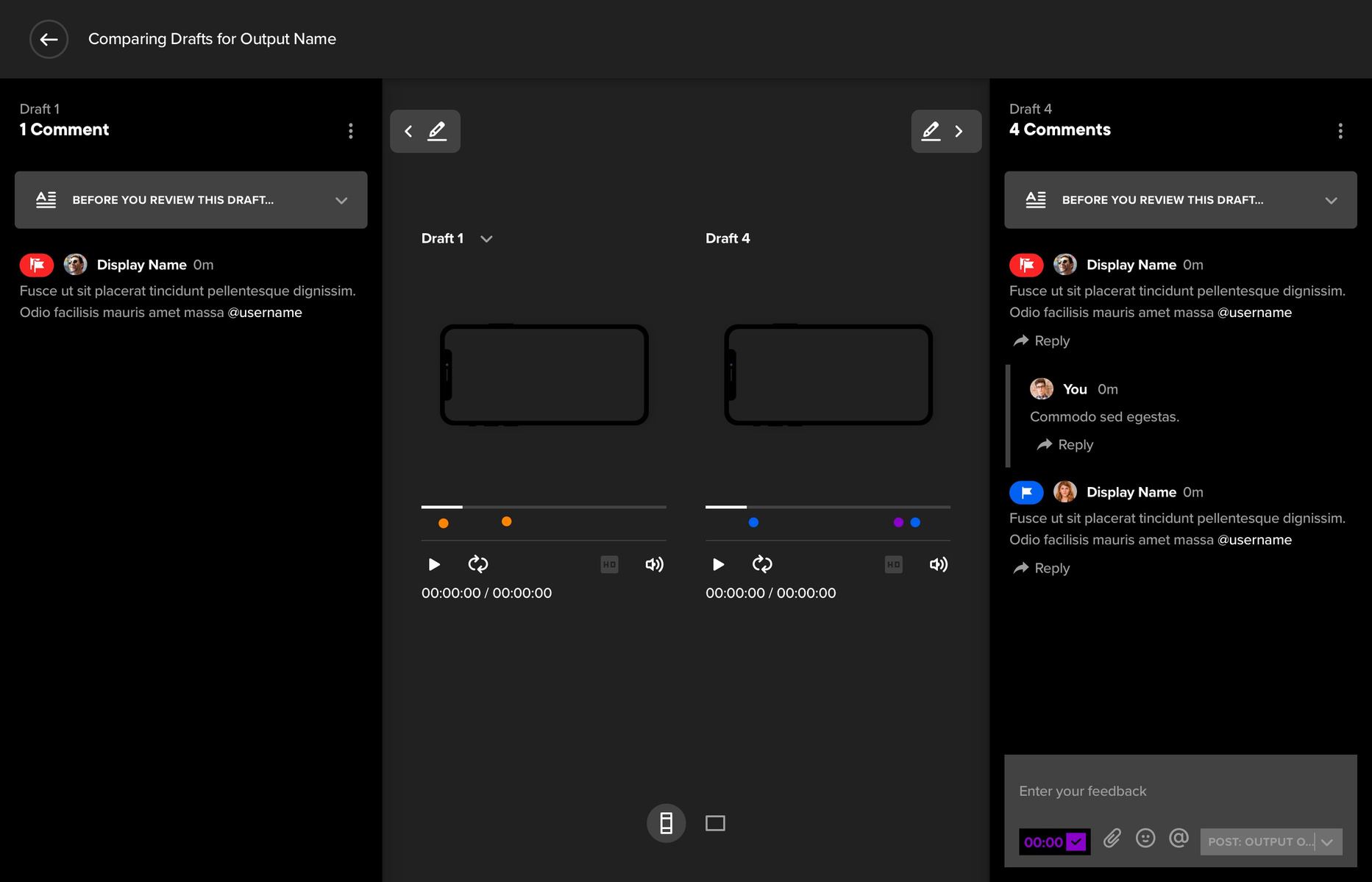
Task: Click the blue flag in Draft 4 comment
Action: (1026, 492)
